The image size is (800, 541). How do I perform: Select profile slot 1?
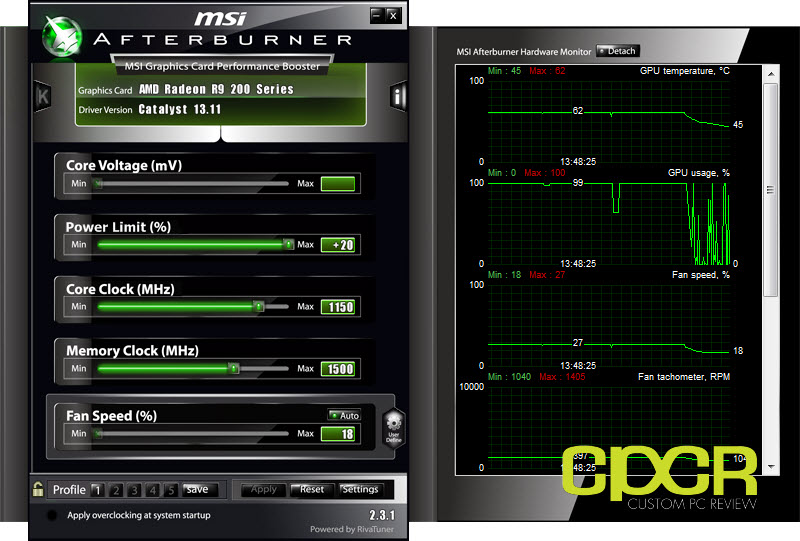[97, 490]
